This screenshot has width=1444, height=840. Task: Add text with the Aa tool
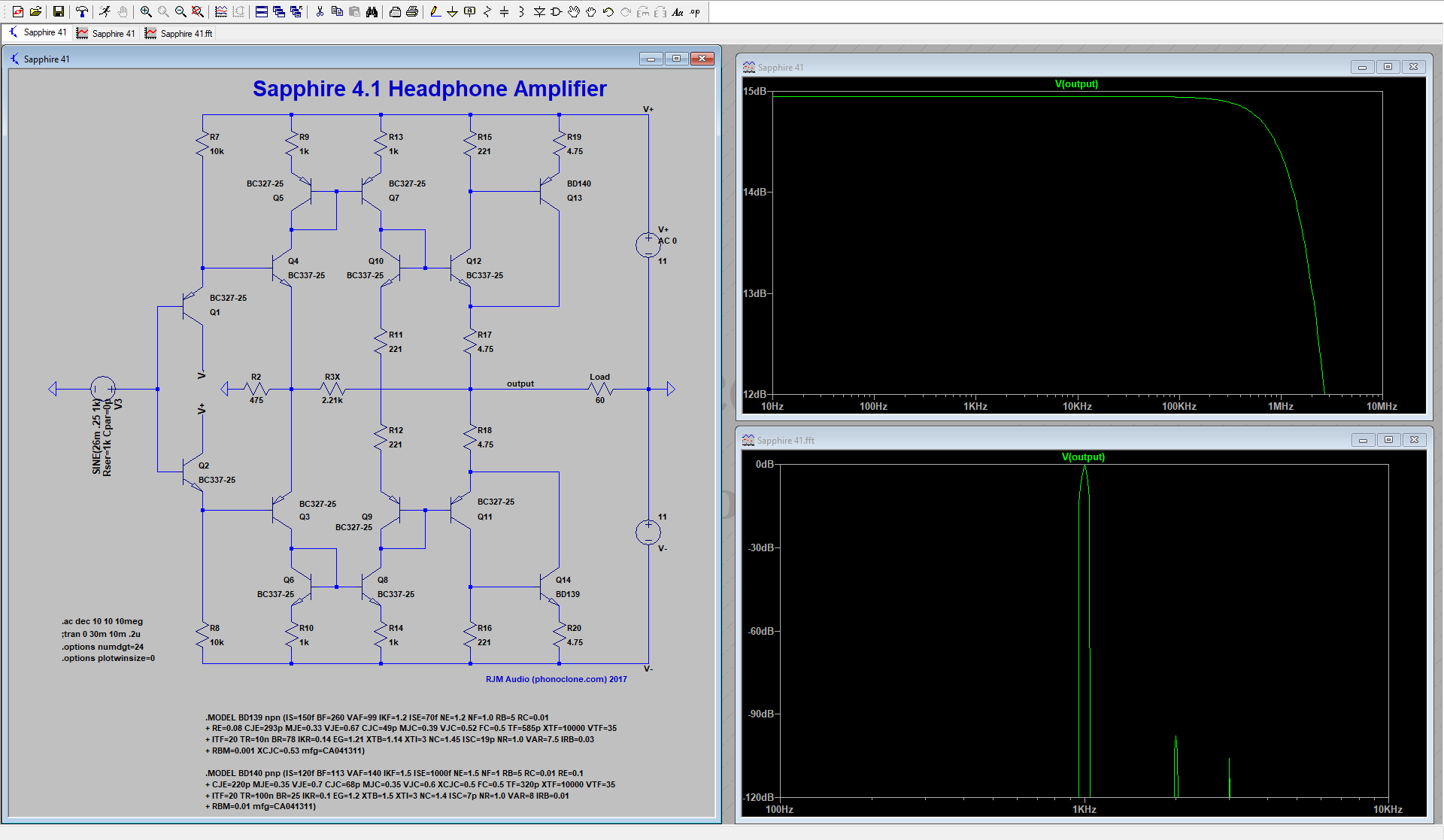(678, 11)
